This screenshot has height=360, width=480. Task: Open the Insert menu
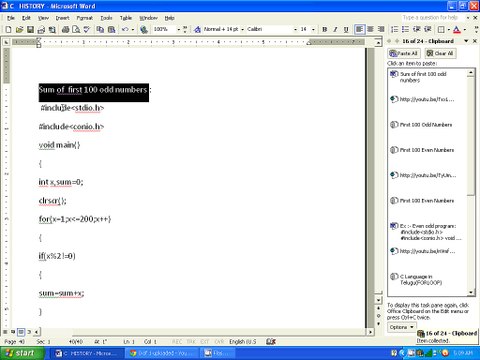(62, 18)
